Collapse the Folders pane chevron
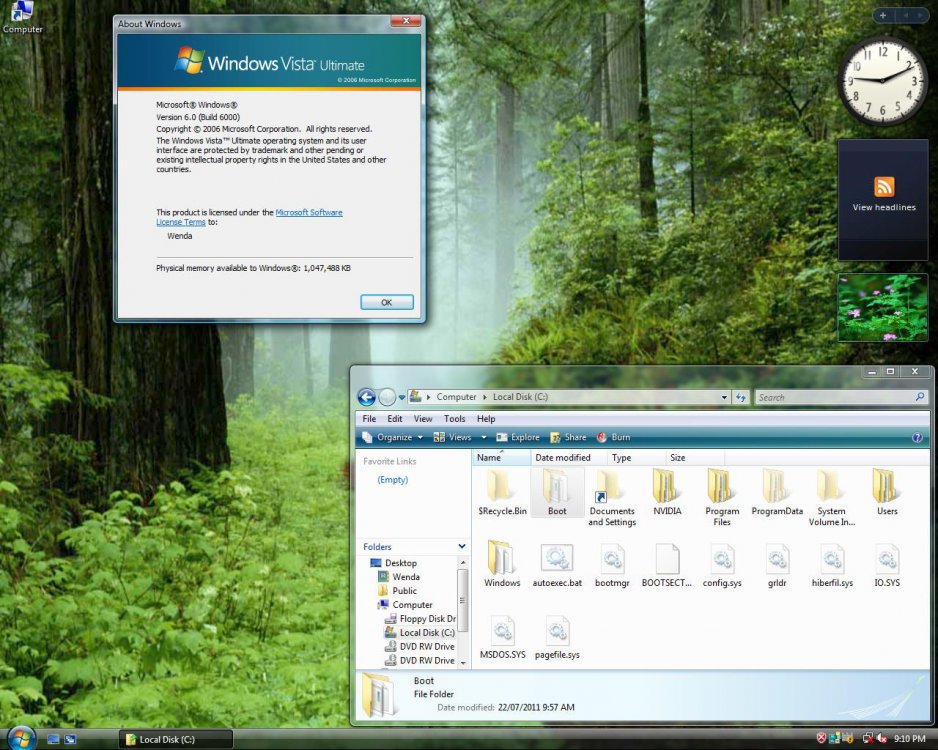This screenshot has width=938, height=750. tap(462, 547)
